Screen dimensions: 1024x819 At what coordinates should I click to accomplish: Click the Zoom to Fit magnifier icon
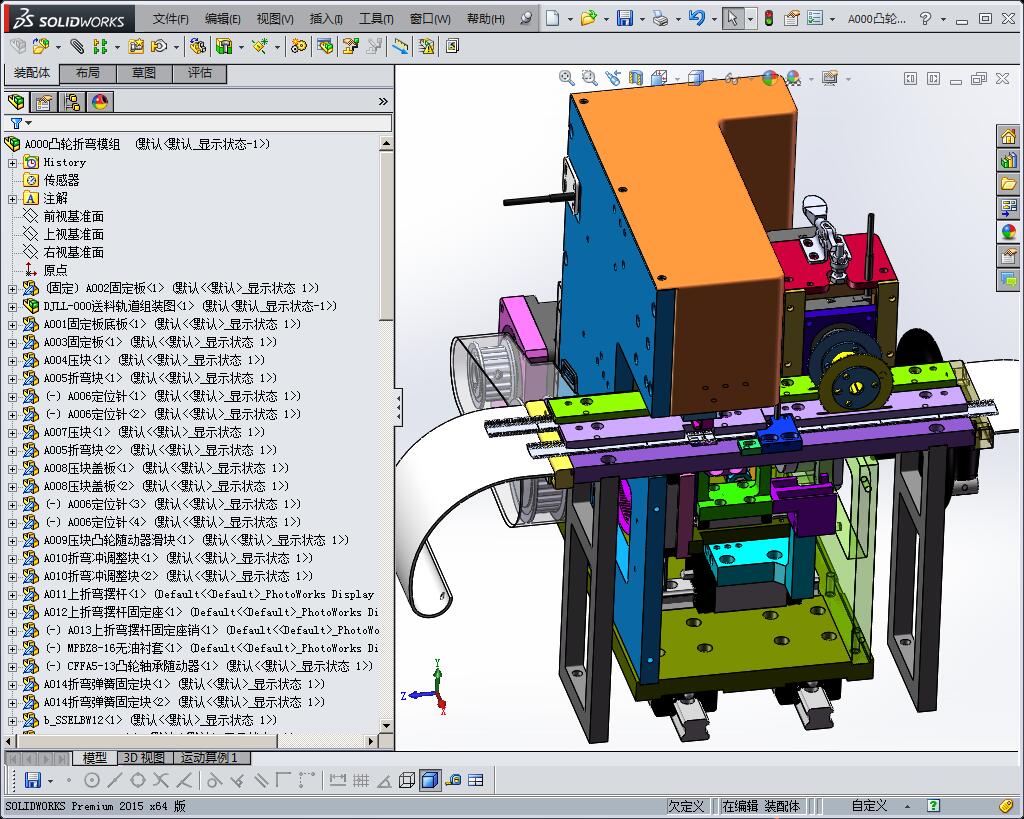tap(566, 78)
